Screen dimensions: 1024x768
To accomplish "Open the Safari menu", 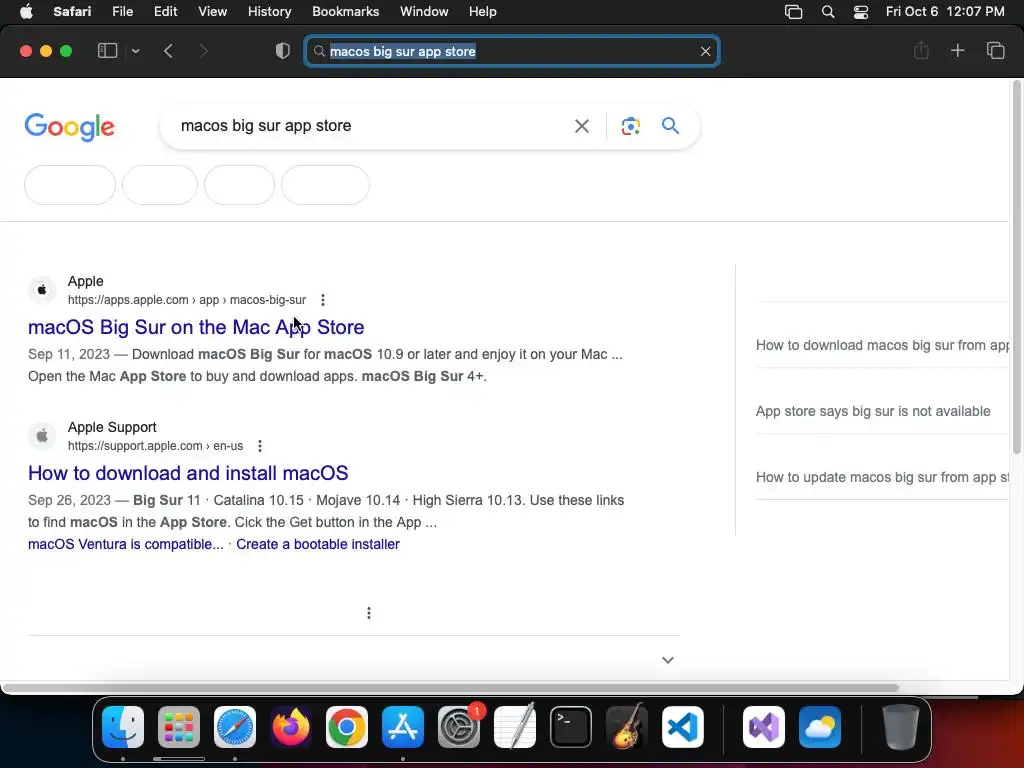I will coord(72,12).
